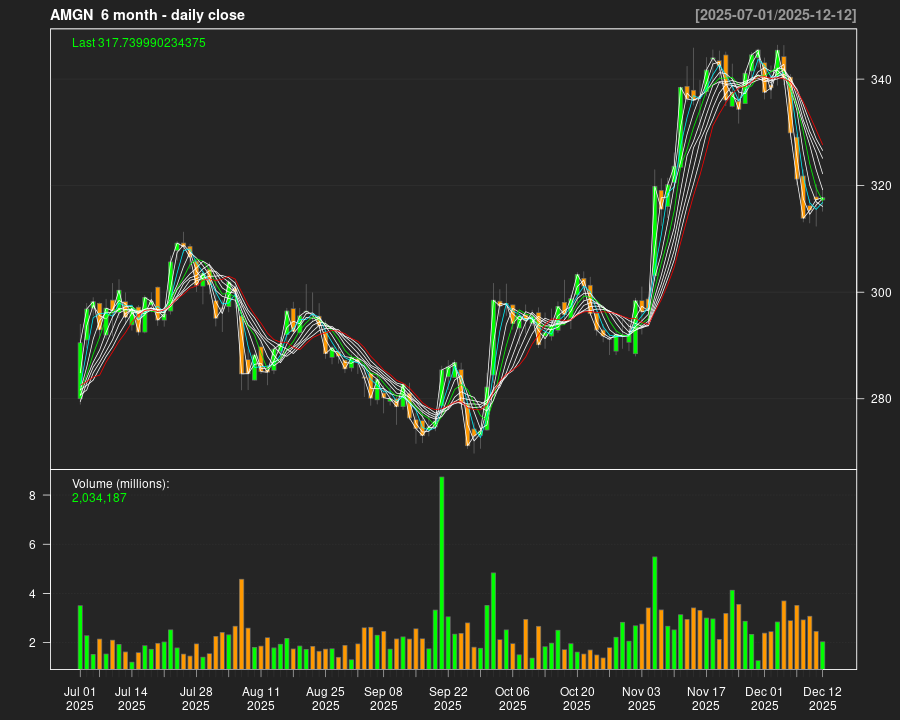Click the Oct 20 2025 date label
The height and width of the screenshot is (720, 900).
pos(577,698)
